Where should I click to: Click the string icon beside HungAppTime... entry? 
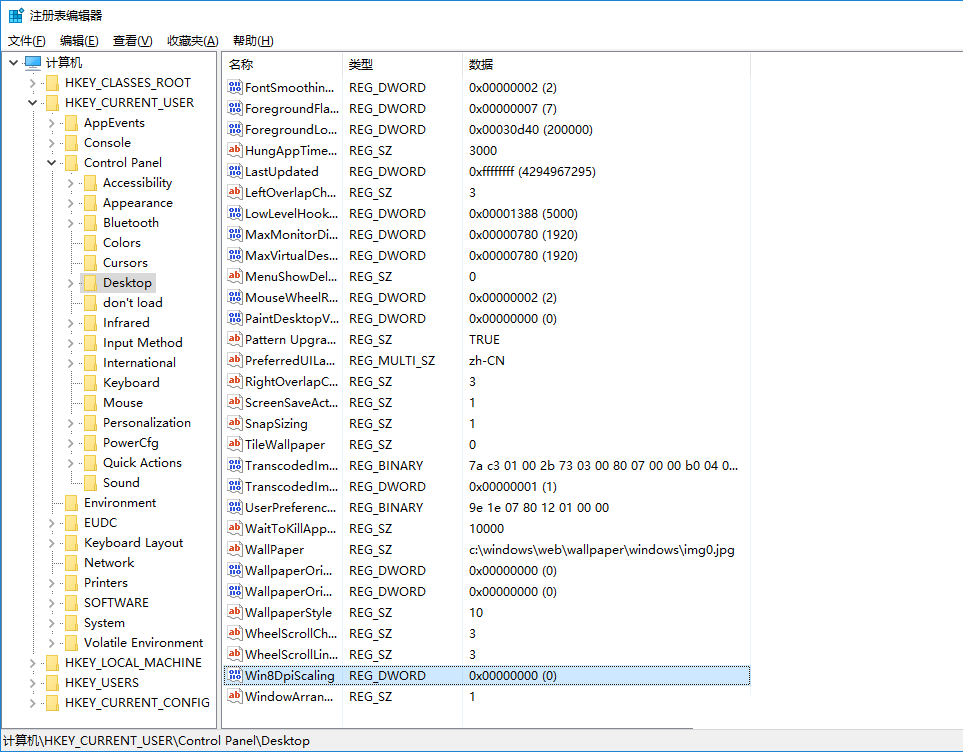coord(235,151)
